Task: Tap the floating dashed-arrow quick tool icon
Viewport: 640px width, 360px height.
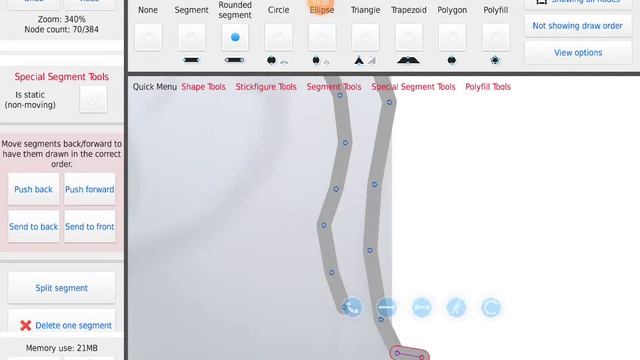Action: tap(422, 307)
